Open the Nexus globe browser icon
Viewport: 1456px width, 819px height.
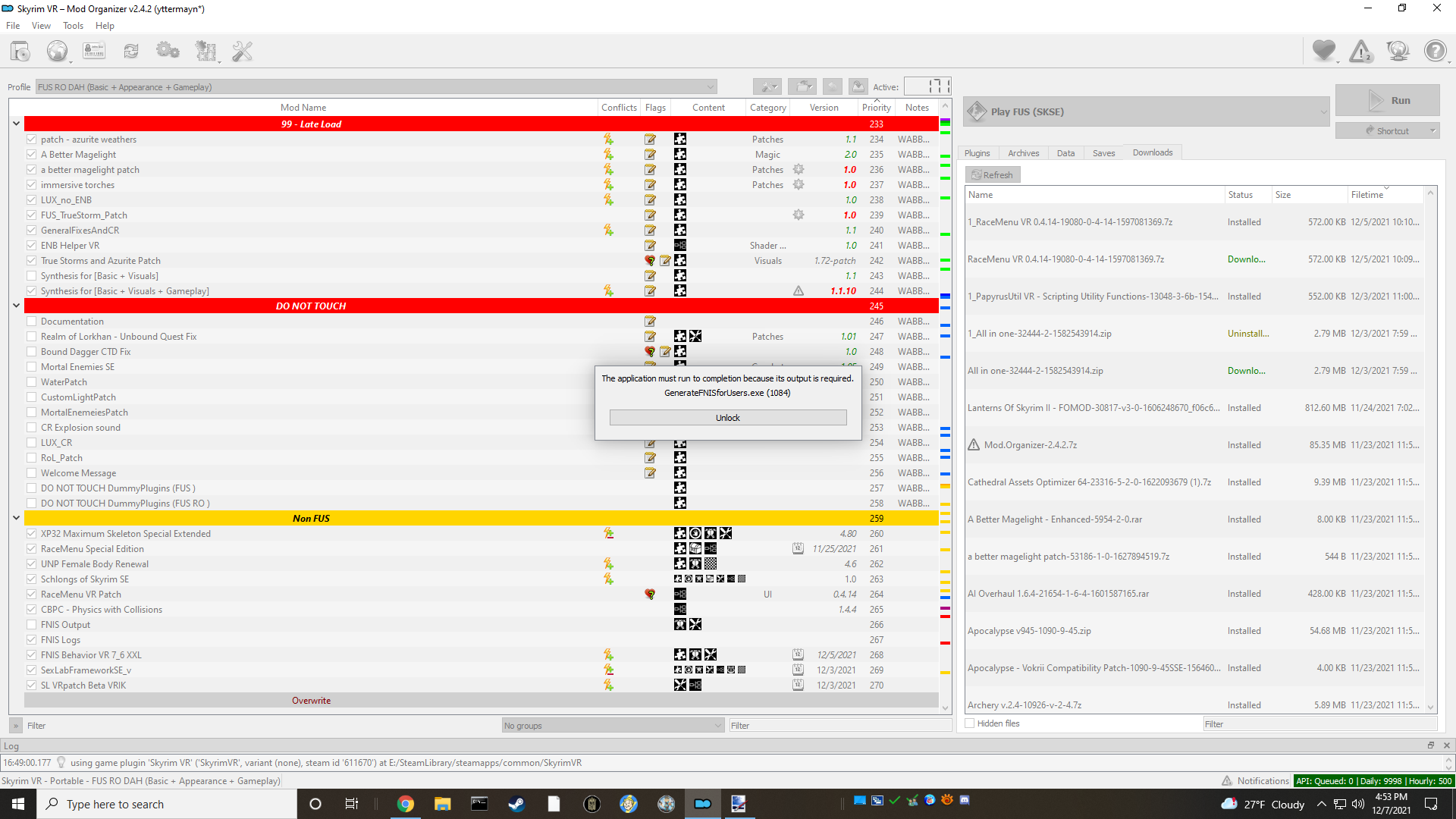(57, 52)
